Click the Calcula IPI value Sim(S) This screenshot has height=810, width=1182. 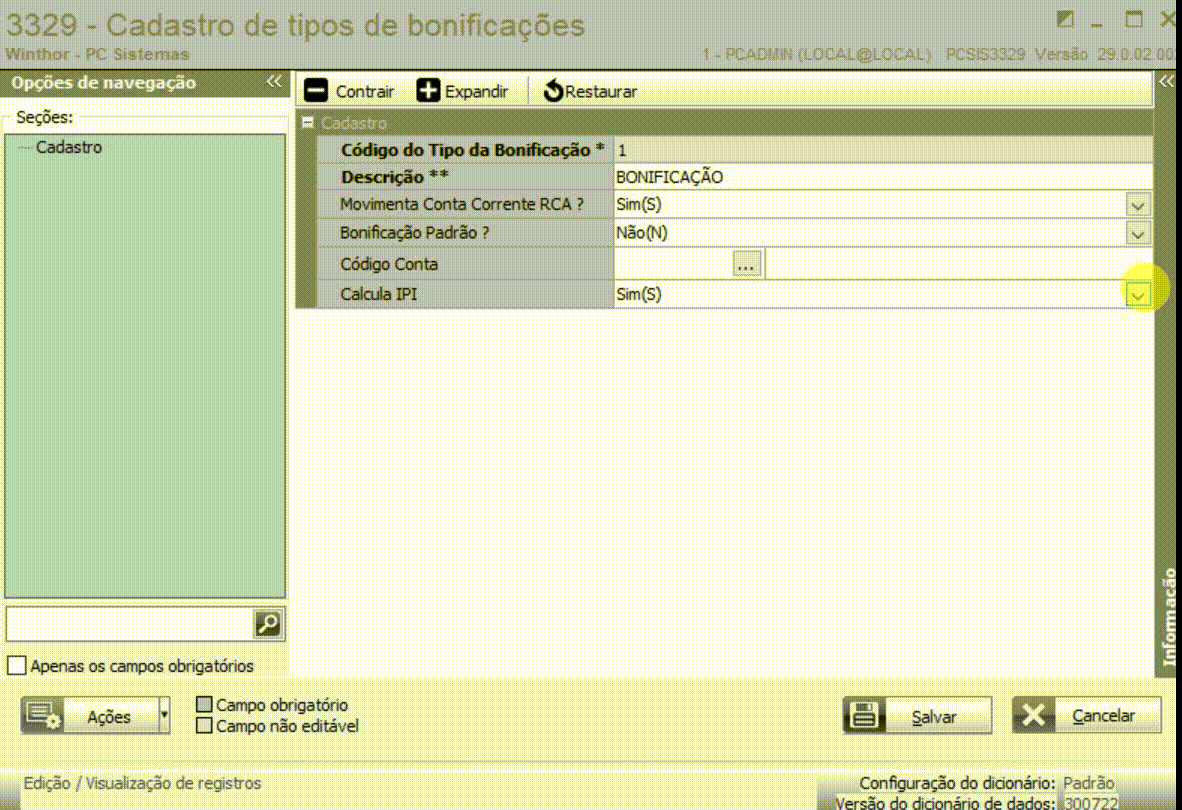tap(638, 294)
